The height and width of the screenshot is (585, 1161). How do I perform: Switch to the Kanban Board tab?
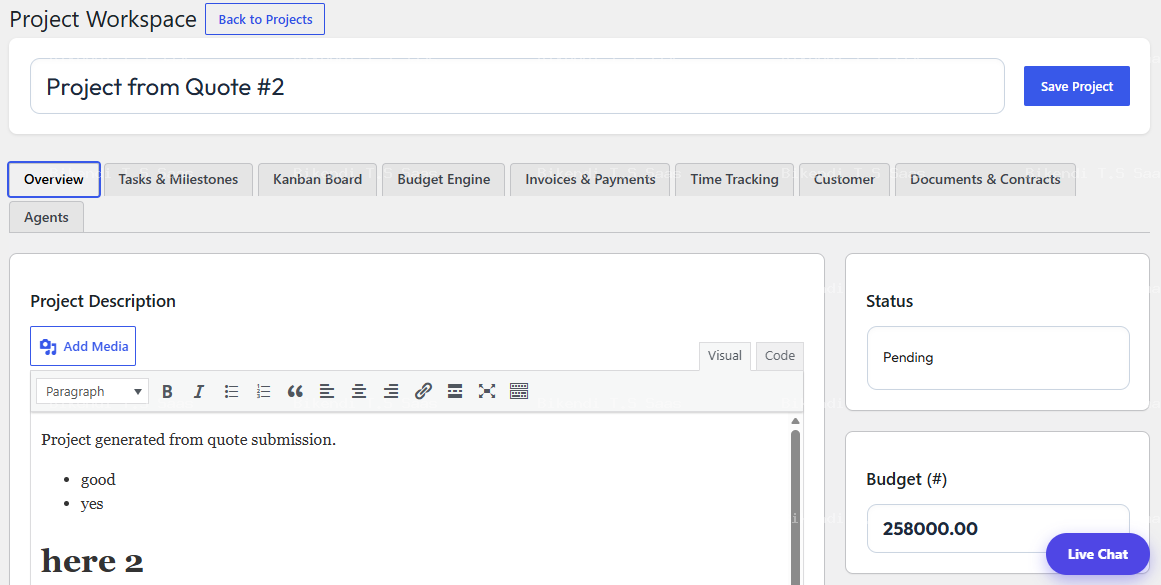318,179
